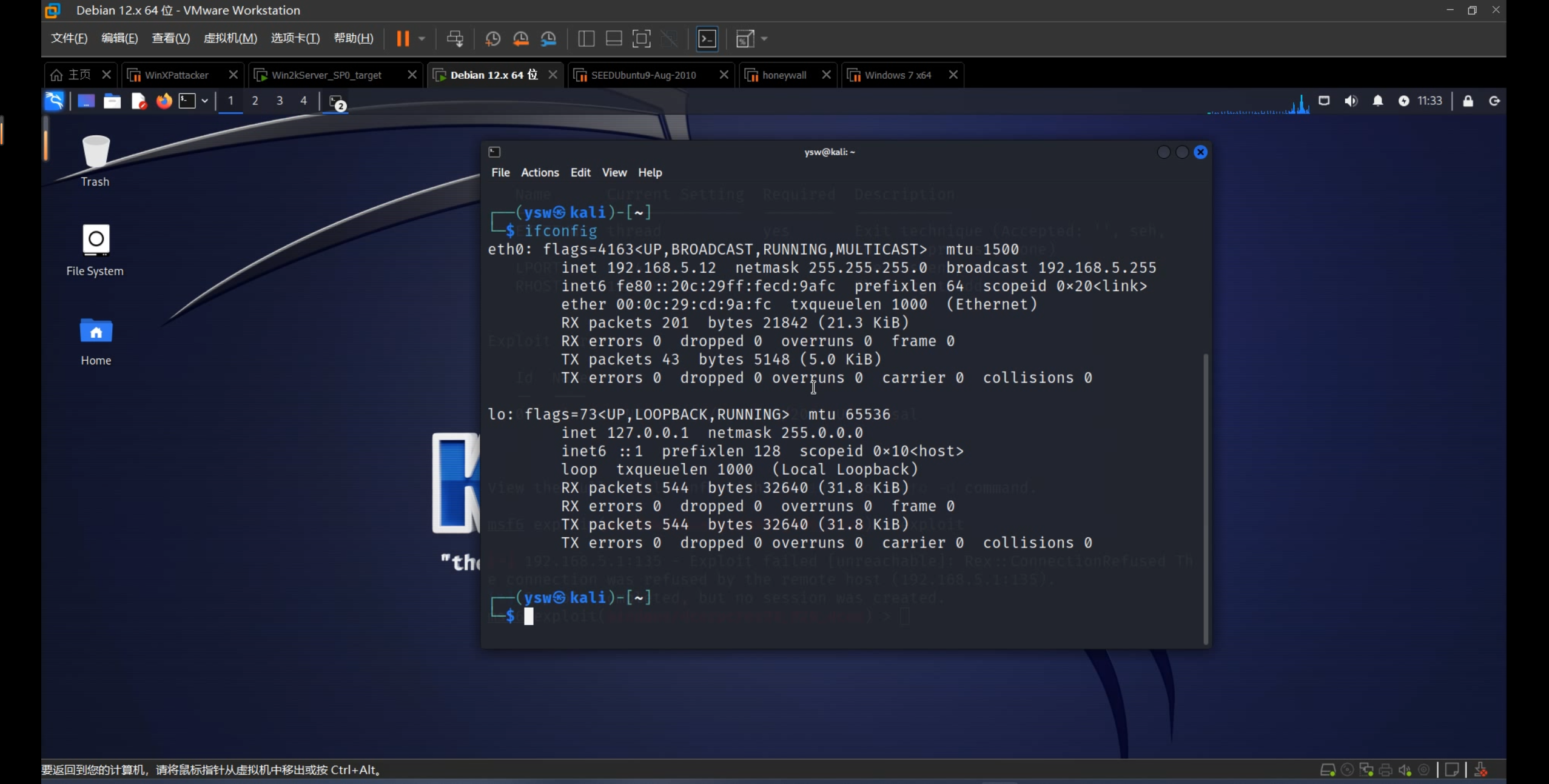Open Kali applications menu dragon icon
Image resolution: width=1549 pixels, height=784 pixels.
tap(55, 101)
